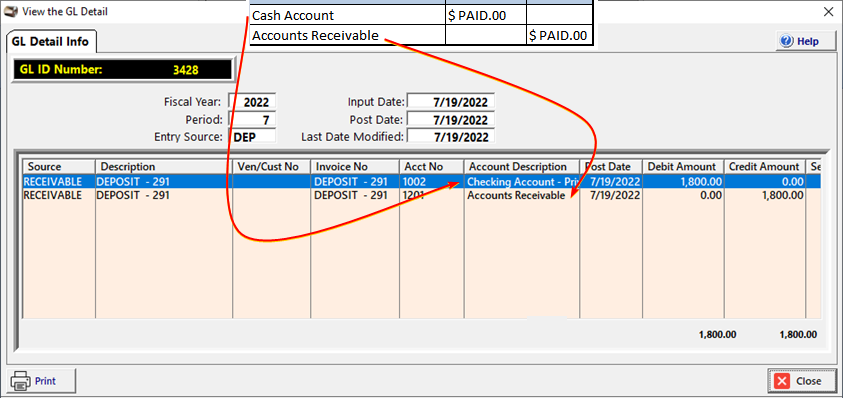Click the Input Date field
843x398 pixels.
click(x=451, y=102)
